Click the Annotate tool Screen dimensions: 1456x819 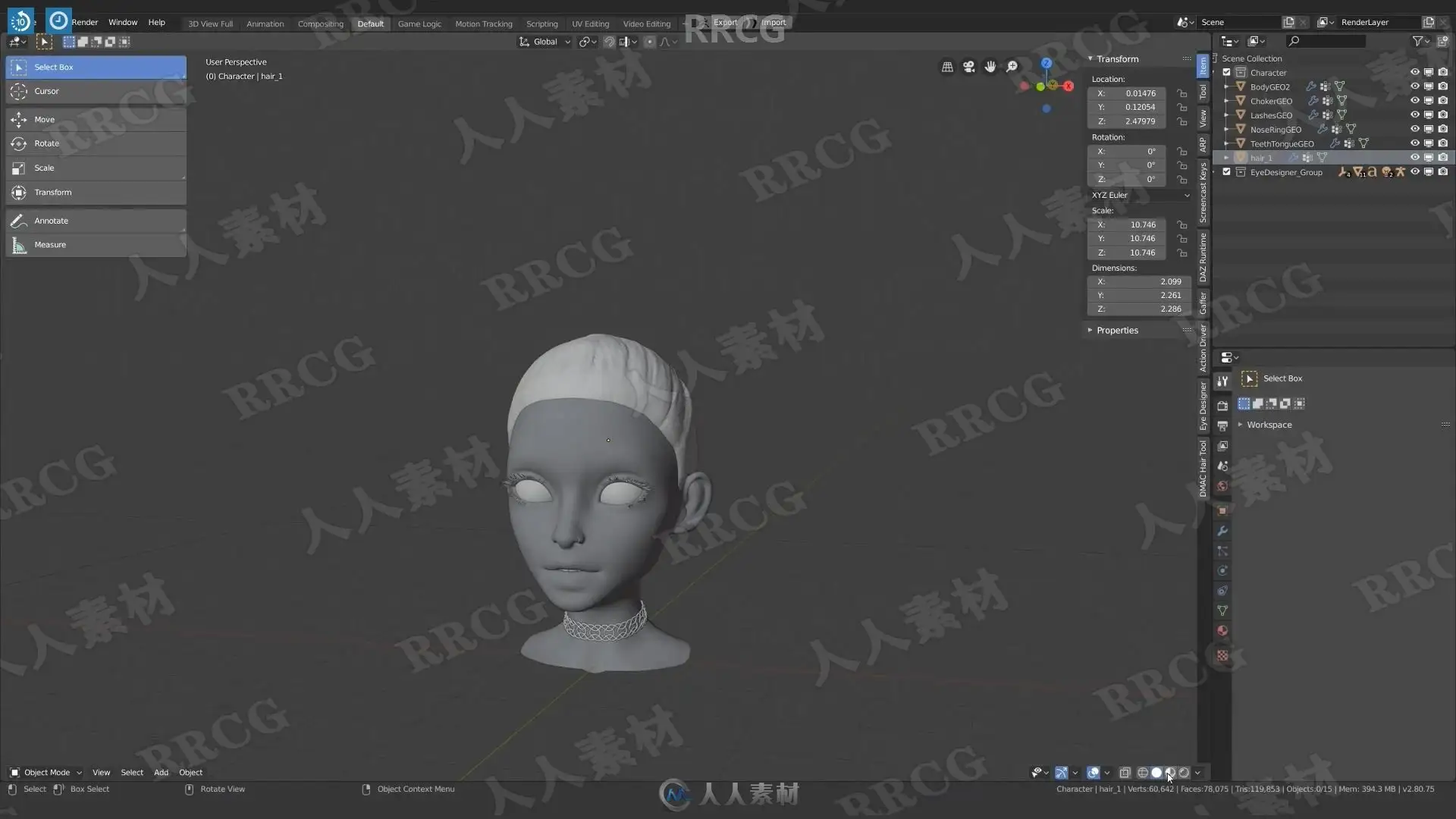[51, 221]
